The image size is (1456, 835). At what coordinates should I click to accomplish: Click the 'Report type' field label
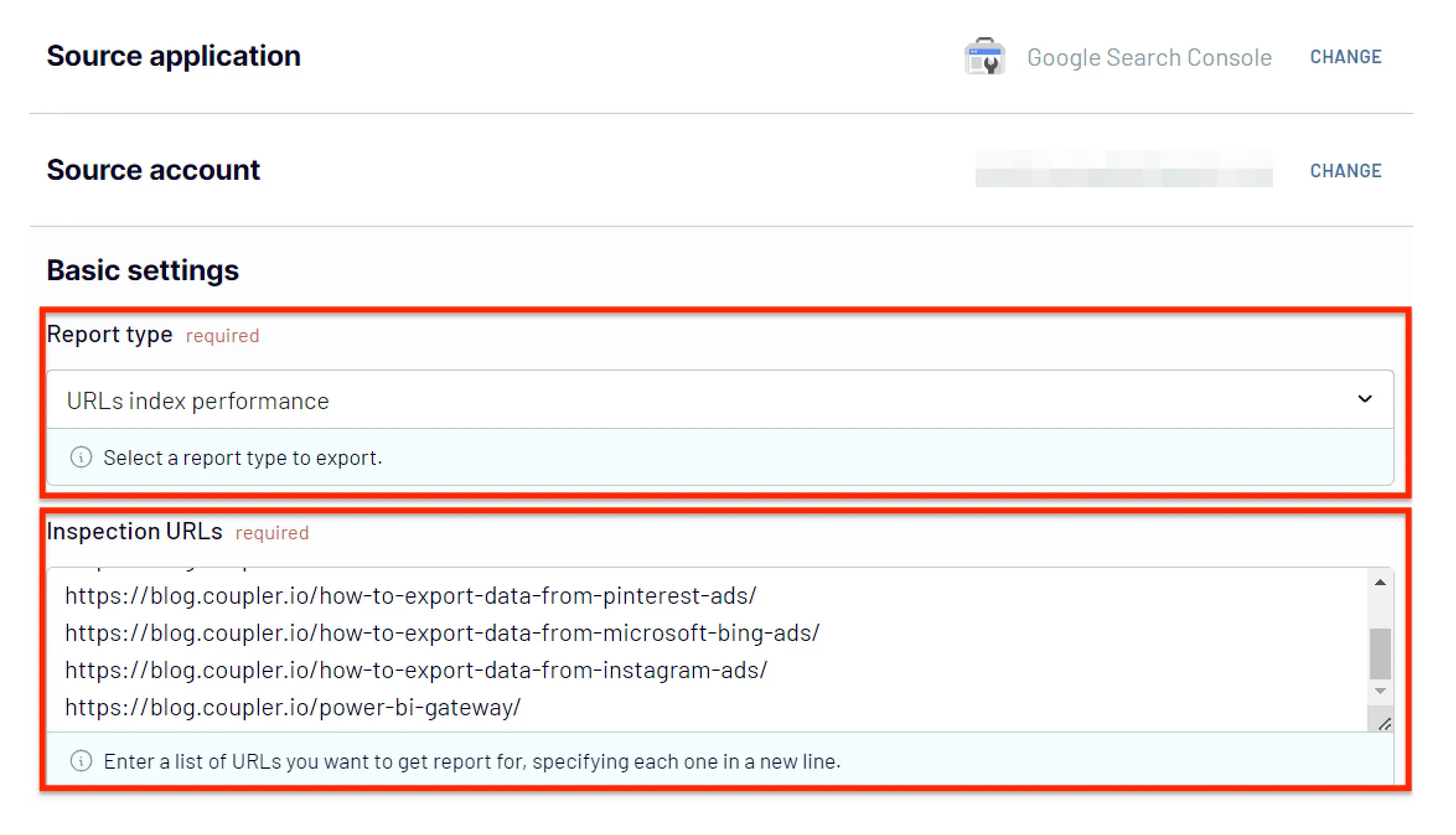click(x=110, y=335)
